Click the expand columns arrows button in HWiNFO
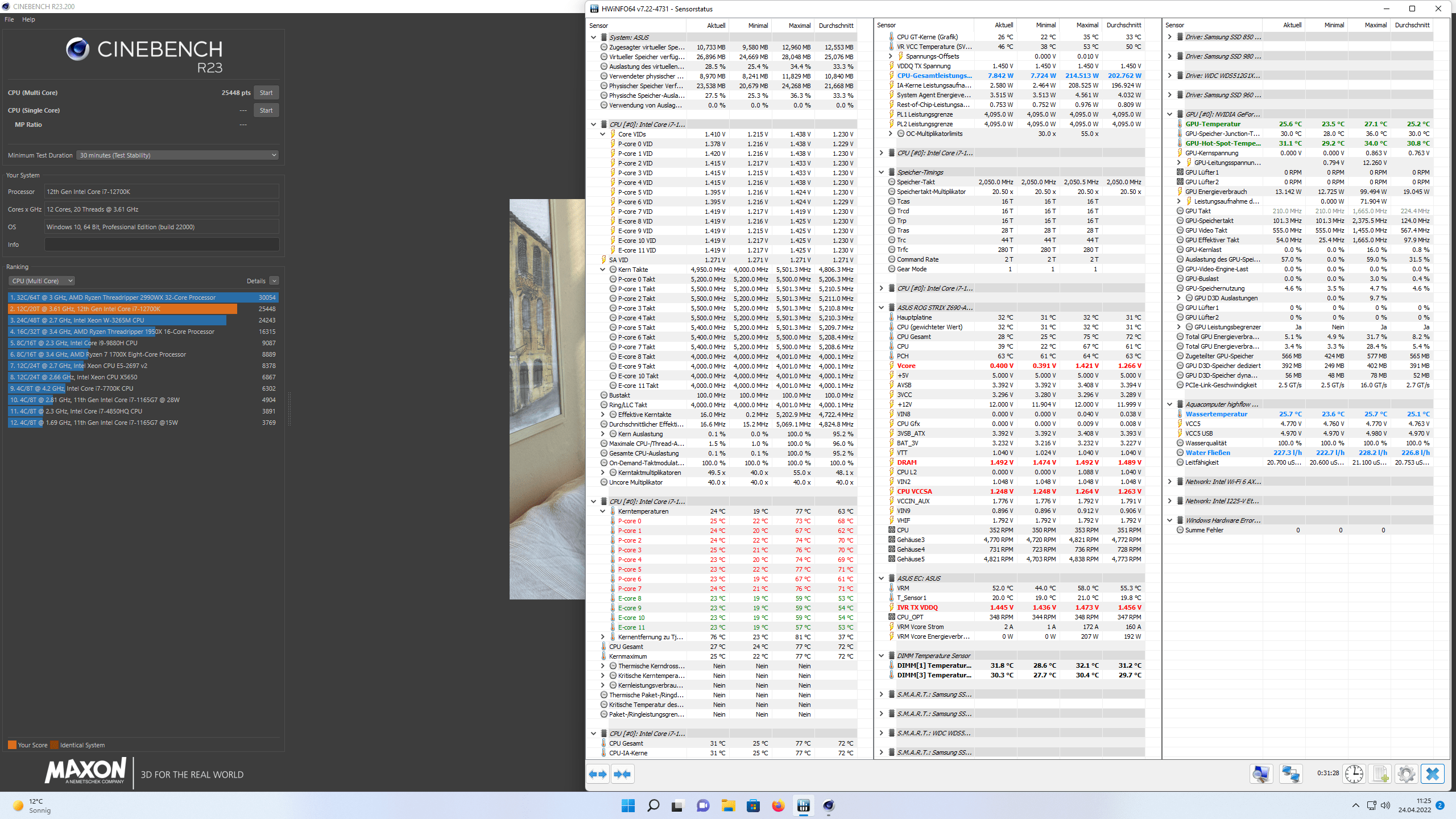This screenshot has width=1456, height=819. coord(598,774)
